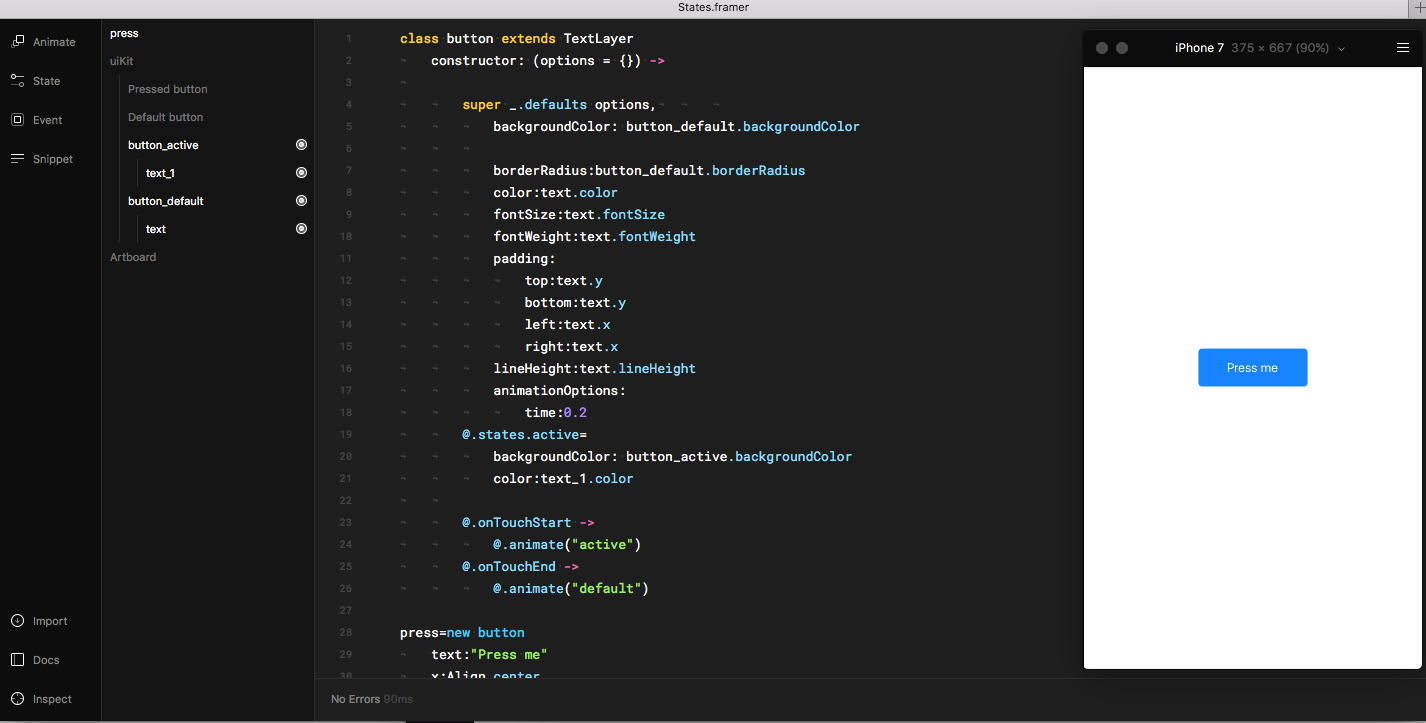Image resolution: width=1426 pixels, height=723 pixels.
Task: Switch to the State panel
Action: click(x=39, y=80)
